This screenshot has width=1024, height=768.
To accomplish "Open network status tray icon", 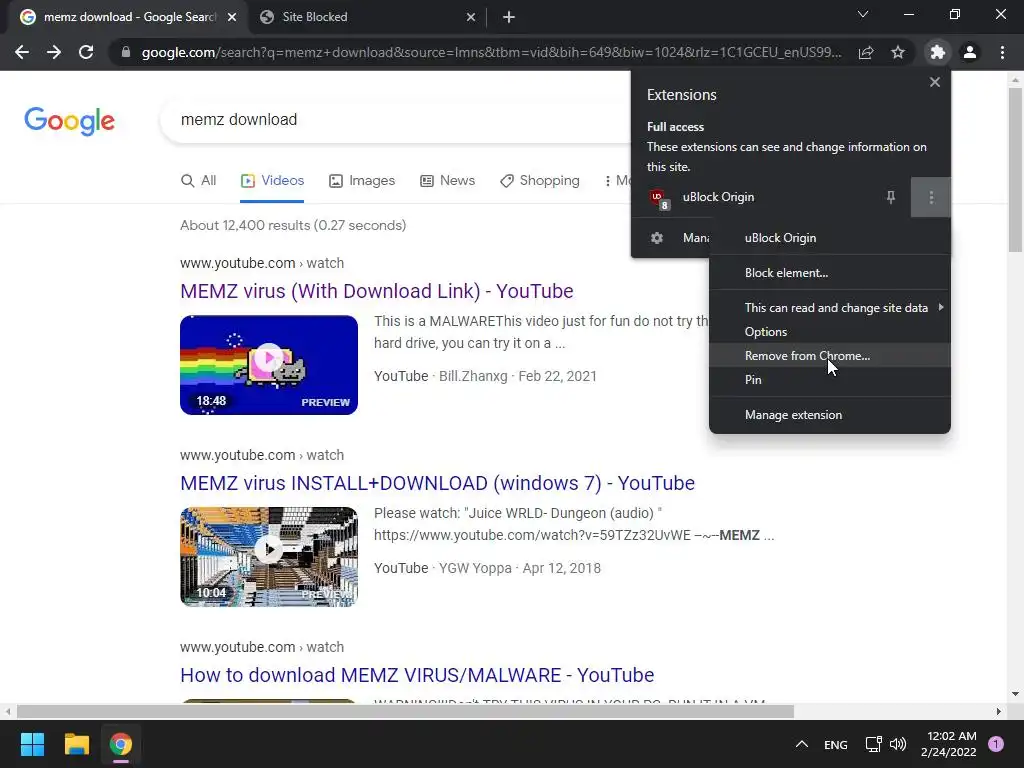I will coord(873,744).
